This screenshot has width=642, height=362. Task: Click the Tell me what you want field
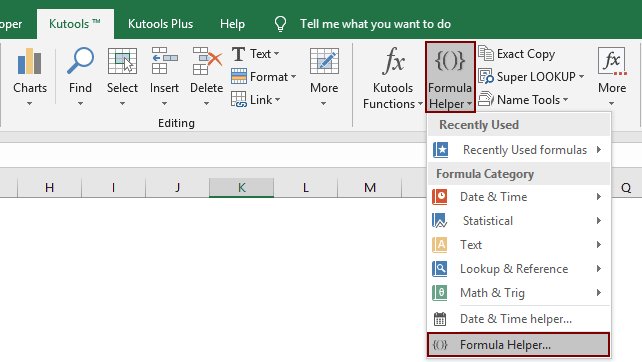pos(375,24)
